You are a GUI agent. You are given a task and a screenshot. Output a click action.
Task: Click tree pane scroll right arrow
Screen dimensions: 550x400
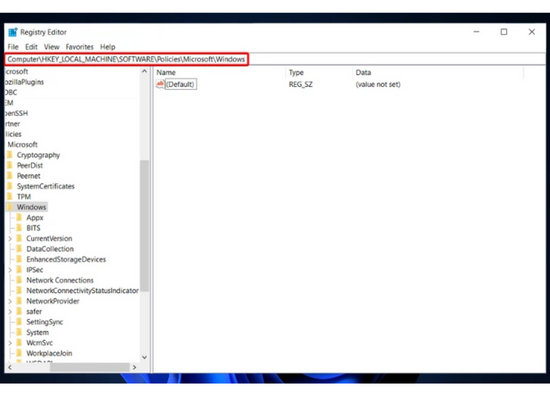[x=134, y=367]
